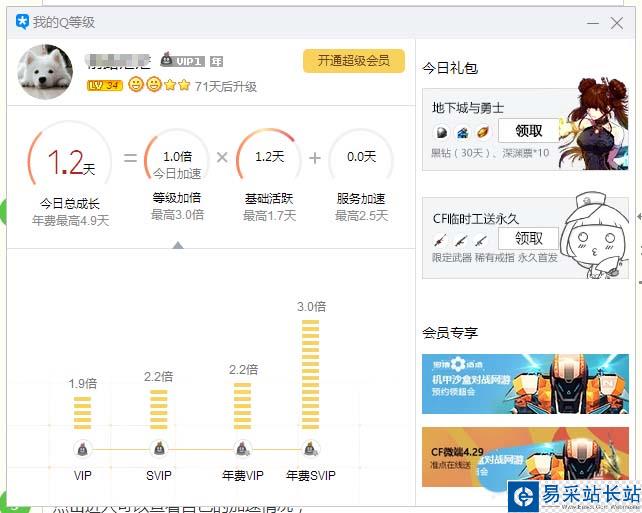
Task: Click the 3.0倍 年费SVIP bar
Action: coord(310,375)
